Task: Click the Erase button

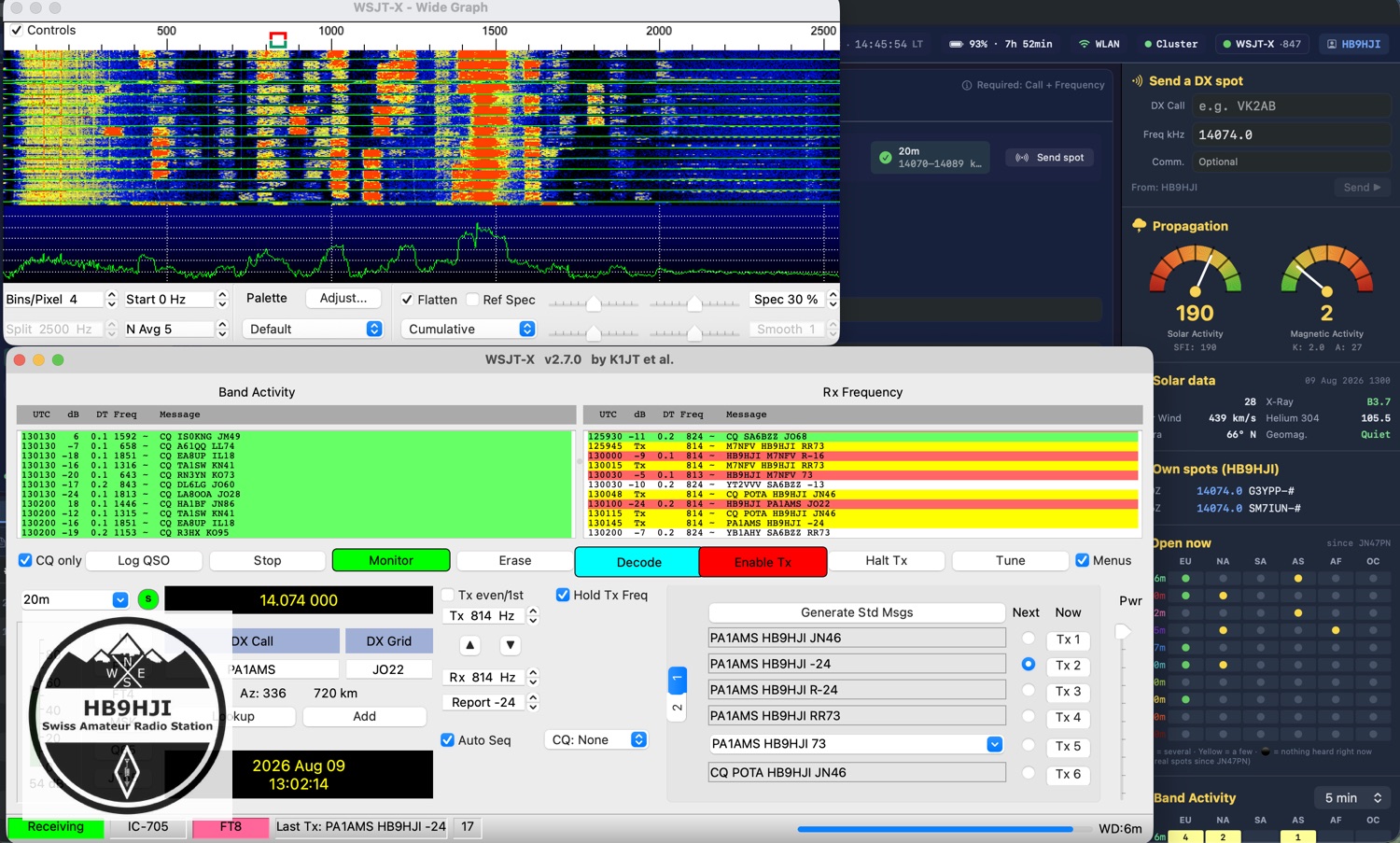Action: tap(515, 560)
